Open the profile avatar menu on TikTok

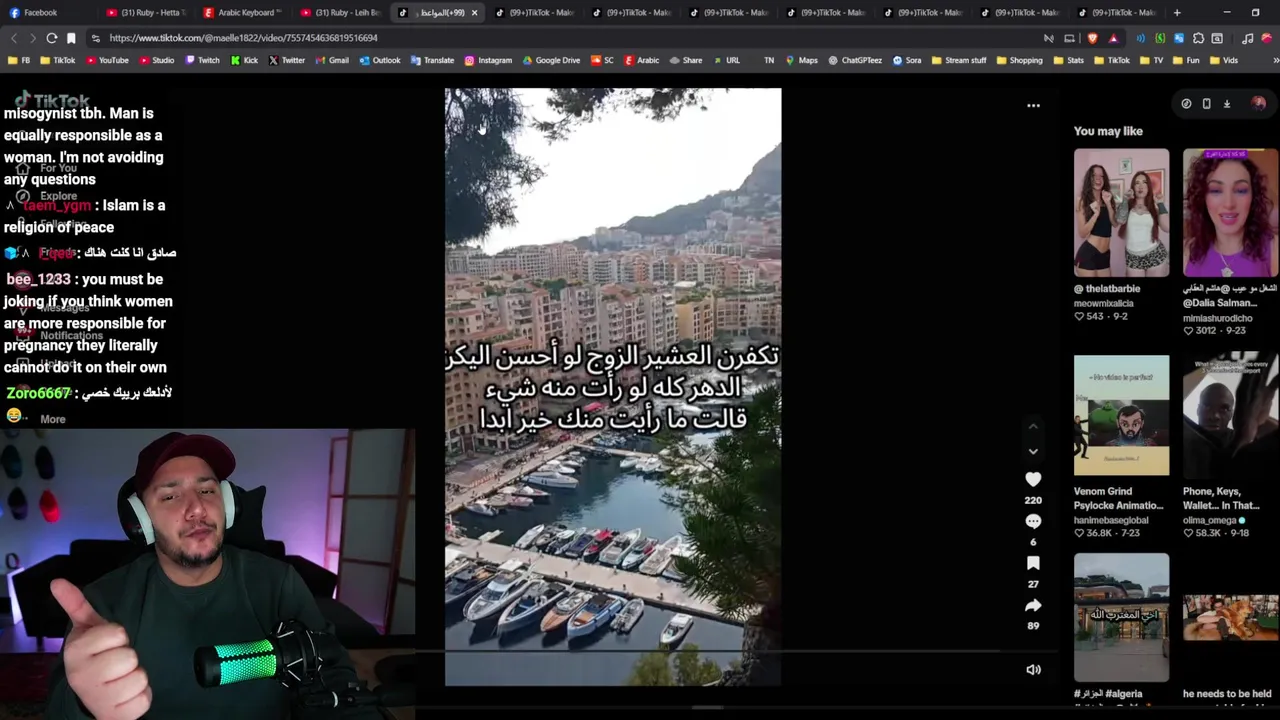pyautogui.click(x=1258, y=103)
